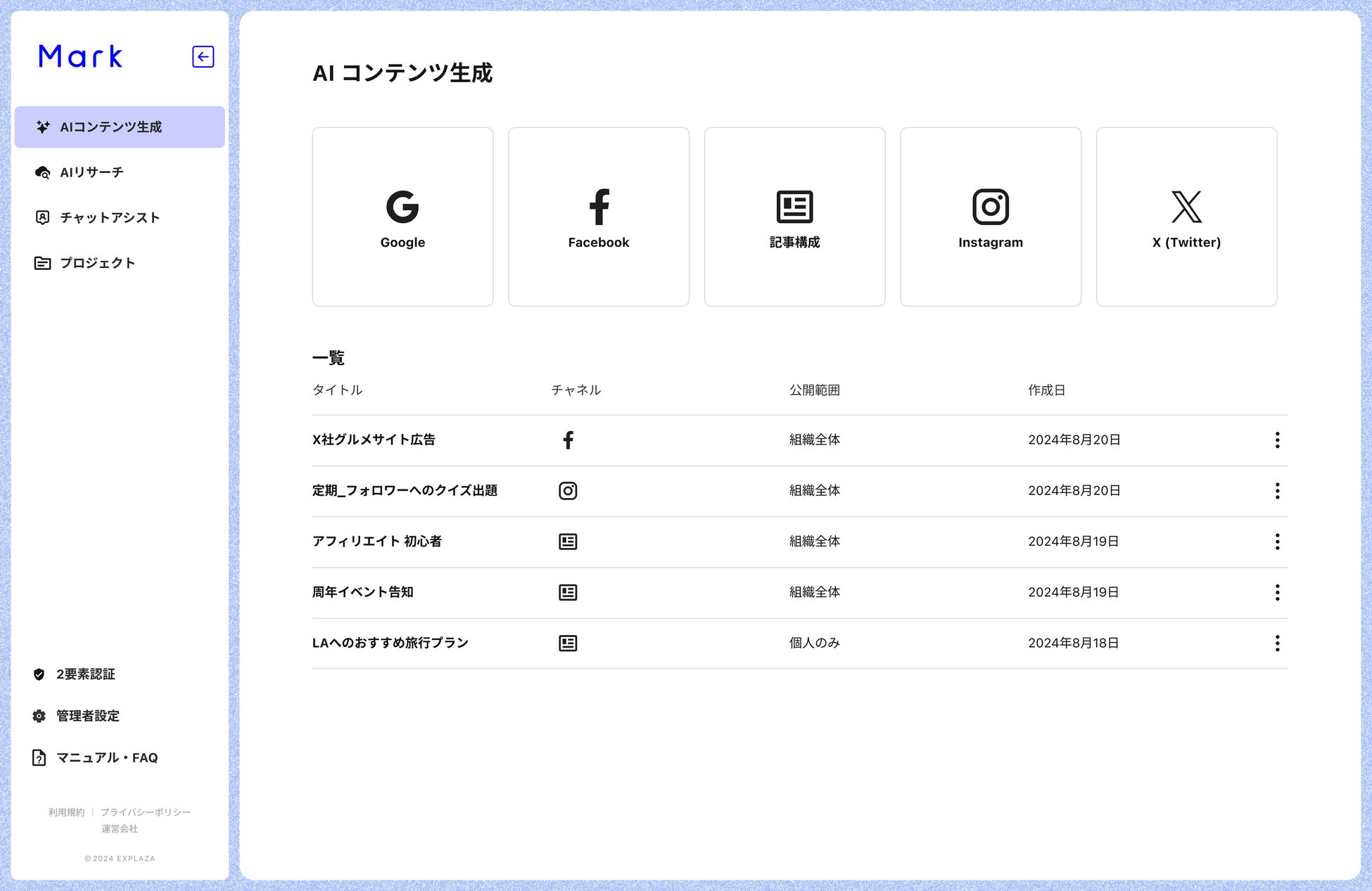Click the プライバシーポリシー footer link
The image size is (1372, 891).
(x=146, y=812)
